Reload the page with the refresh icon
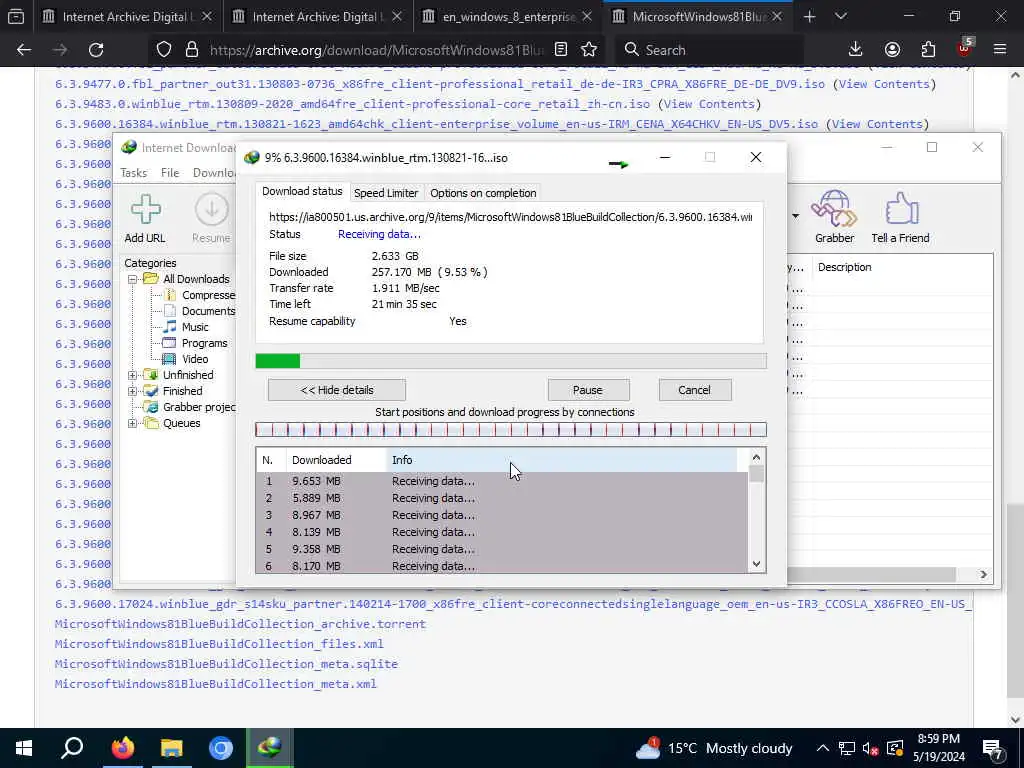 click(x=96, y=50)
